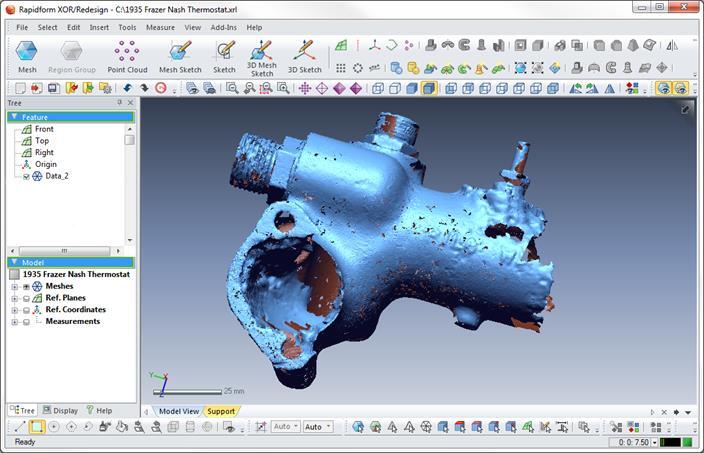This screenshot has width=704, height=453.
Task: Toggle visibility checkbox for Data_2
Action: (x=26, y=176)
